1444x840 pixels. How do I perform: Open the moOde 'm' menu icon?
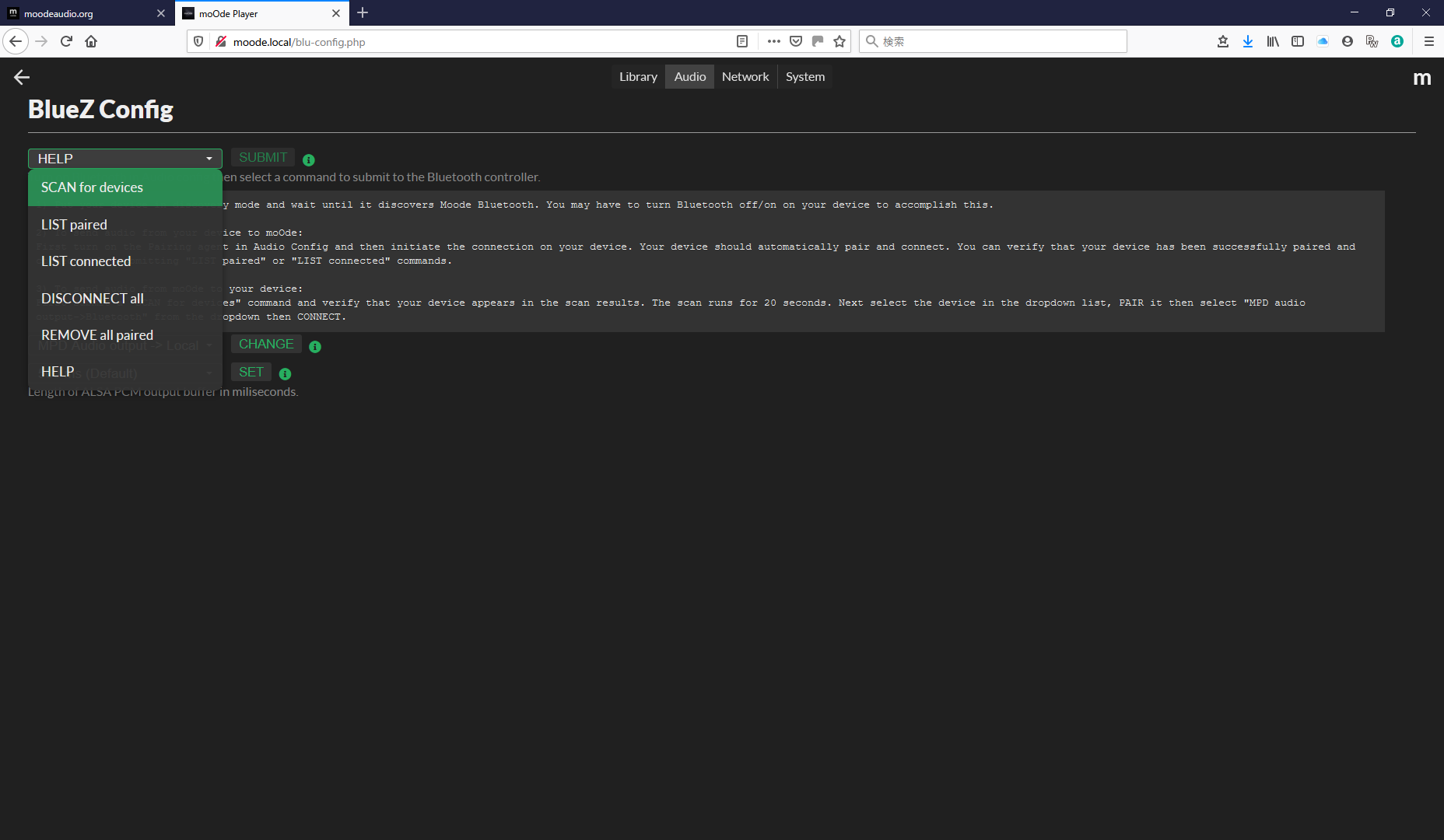[1421, 78]
